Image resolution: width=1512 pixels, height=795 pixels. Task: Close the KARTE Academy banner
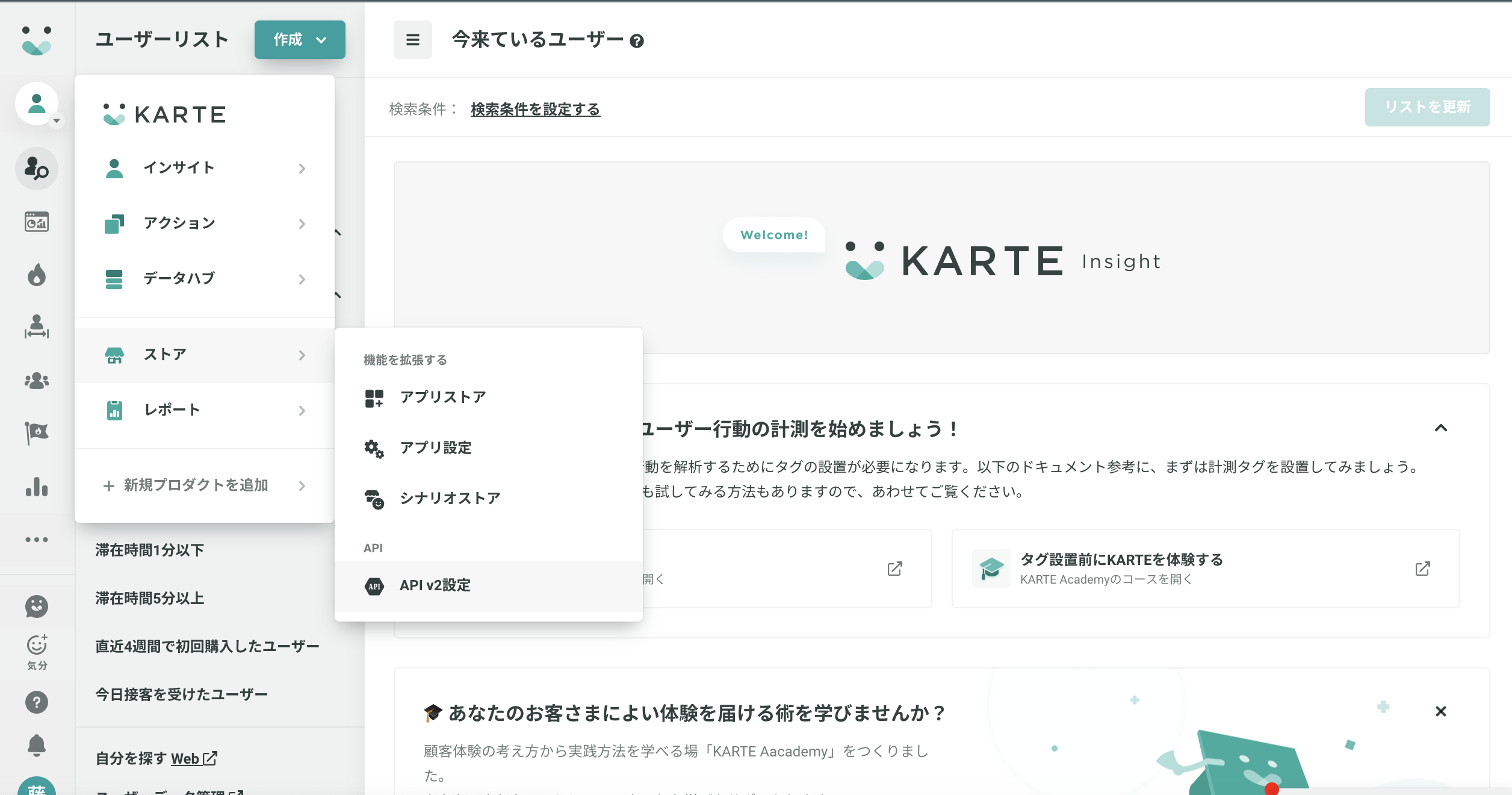(1440, 711)
